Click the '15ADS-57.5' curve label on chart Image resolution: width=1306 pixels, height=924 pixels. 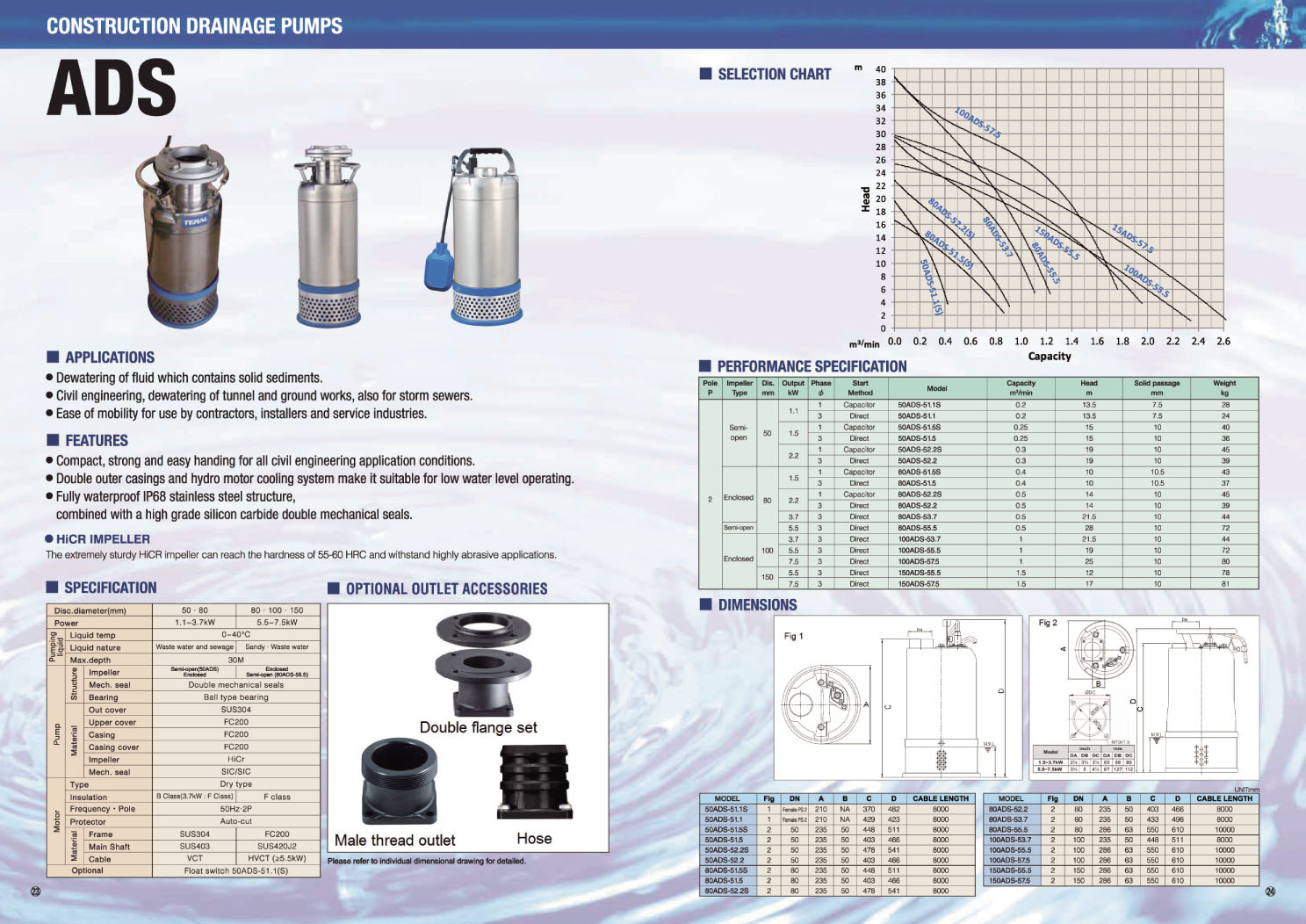1132,238
